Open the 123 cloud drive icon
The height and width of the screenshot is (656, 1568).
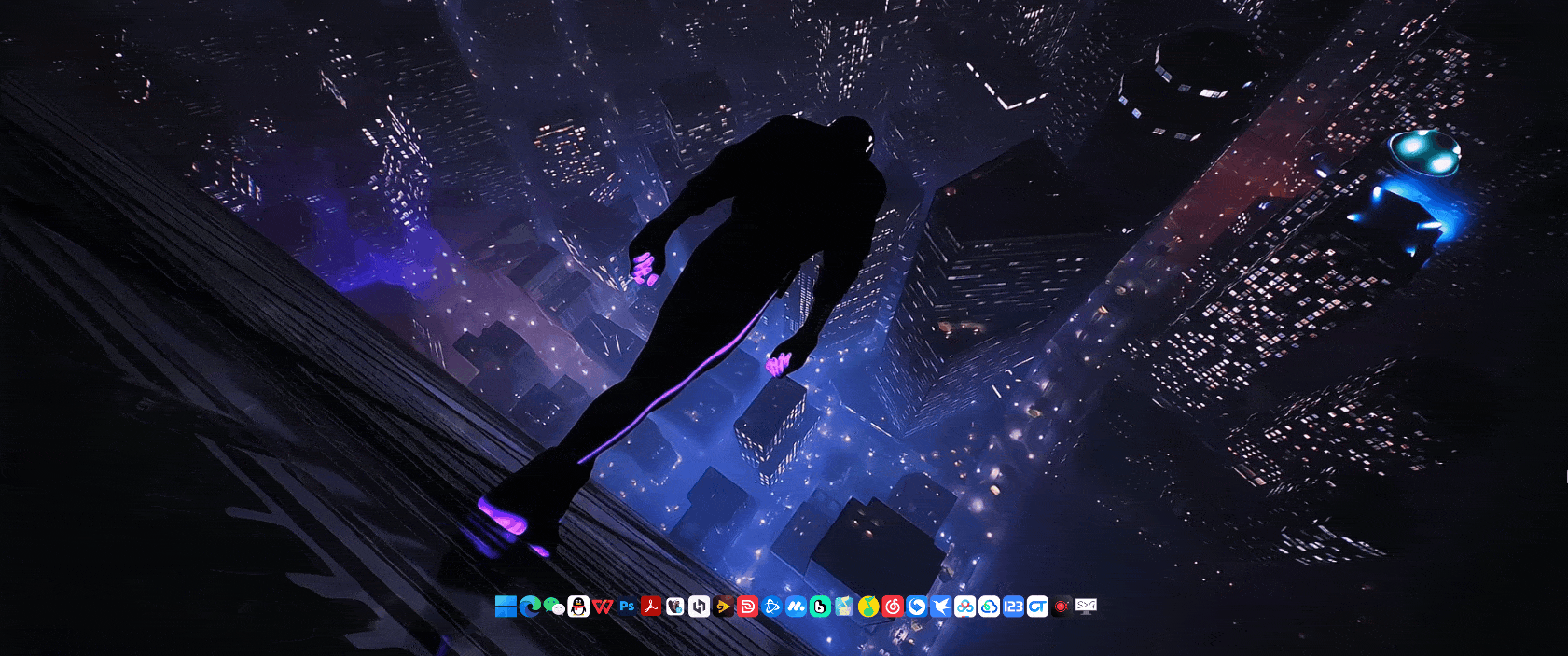pos(1014,607)
